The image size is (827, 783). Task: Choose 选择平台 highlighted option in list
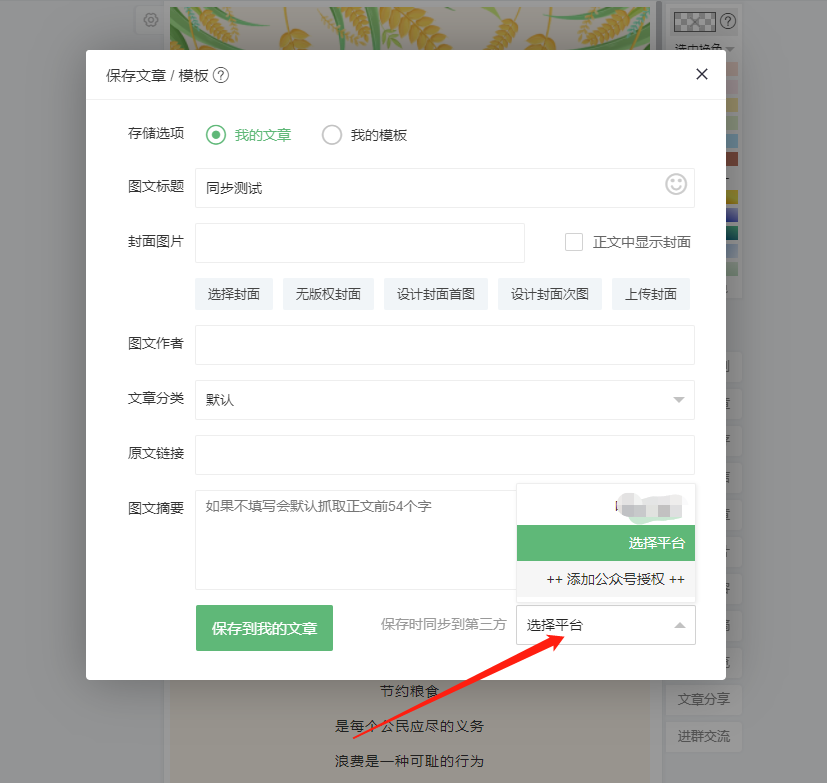point(605,543)
